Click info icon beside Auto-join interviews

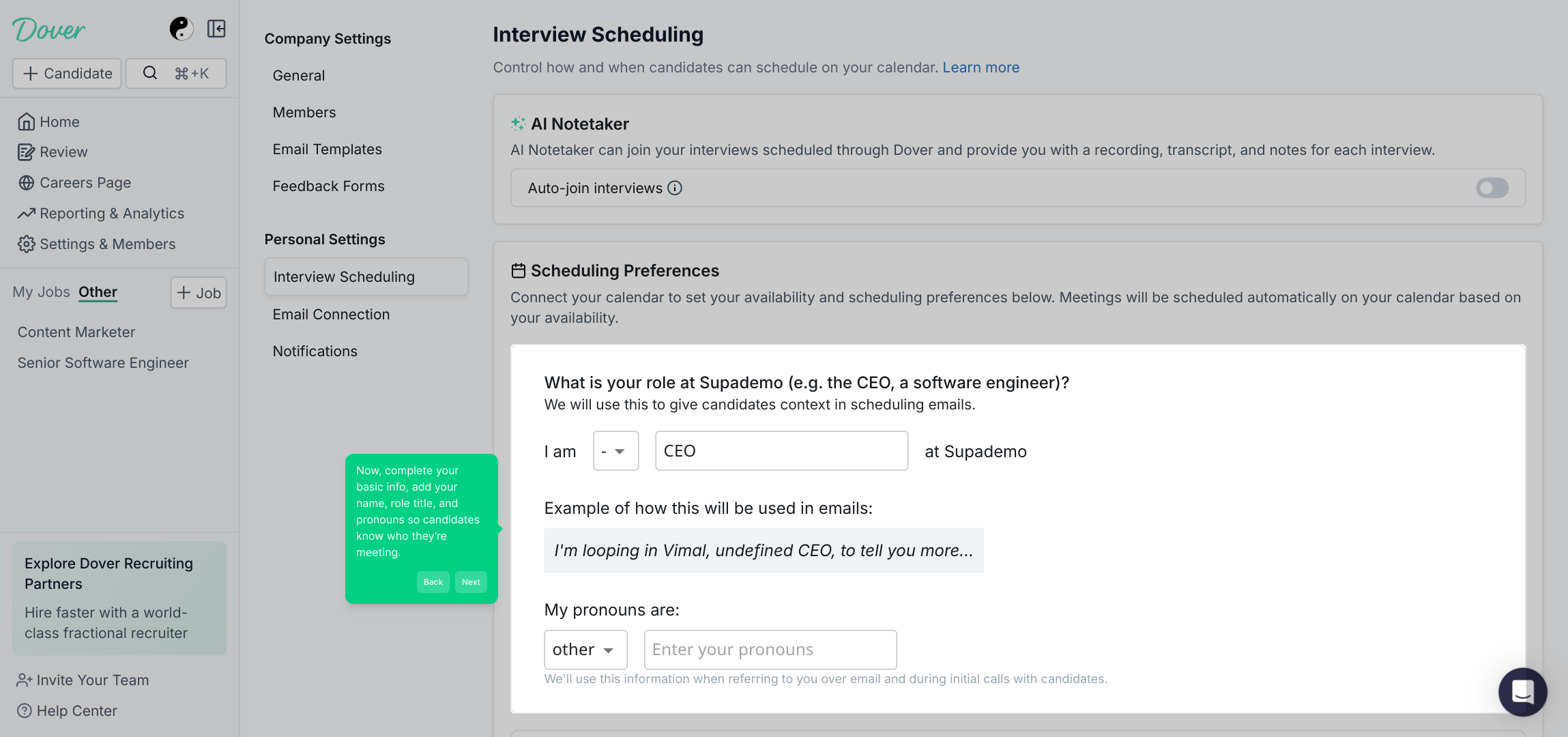tap(675, 188)
